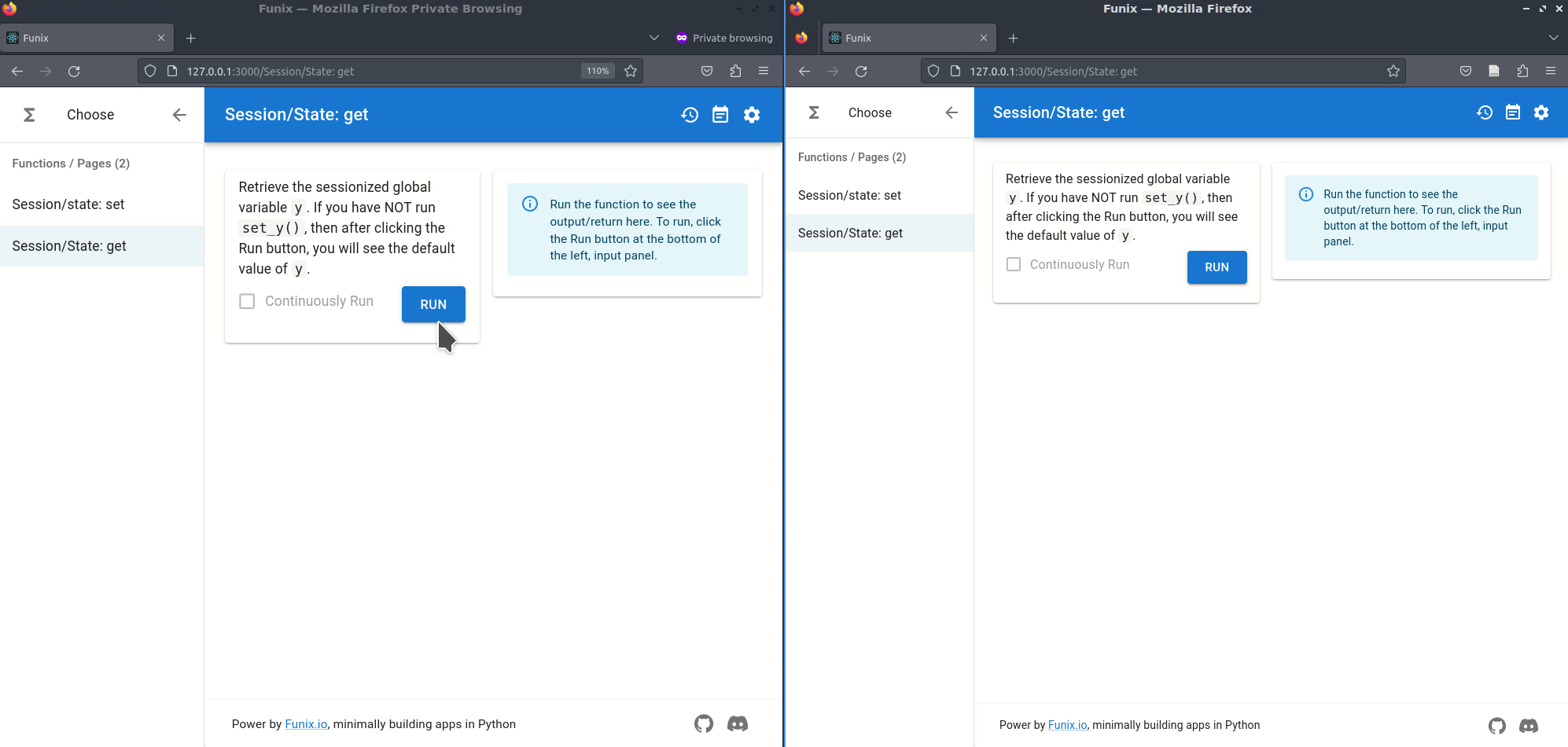Viewport: 1568px width, 747px height.
Task: Click 'Functions / Pages (2)' in private window
Action: coord(71,164)
